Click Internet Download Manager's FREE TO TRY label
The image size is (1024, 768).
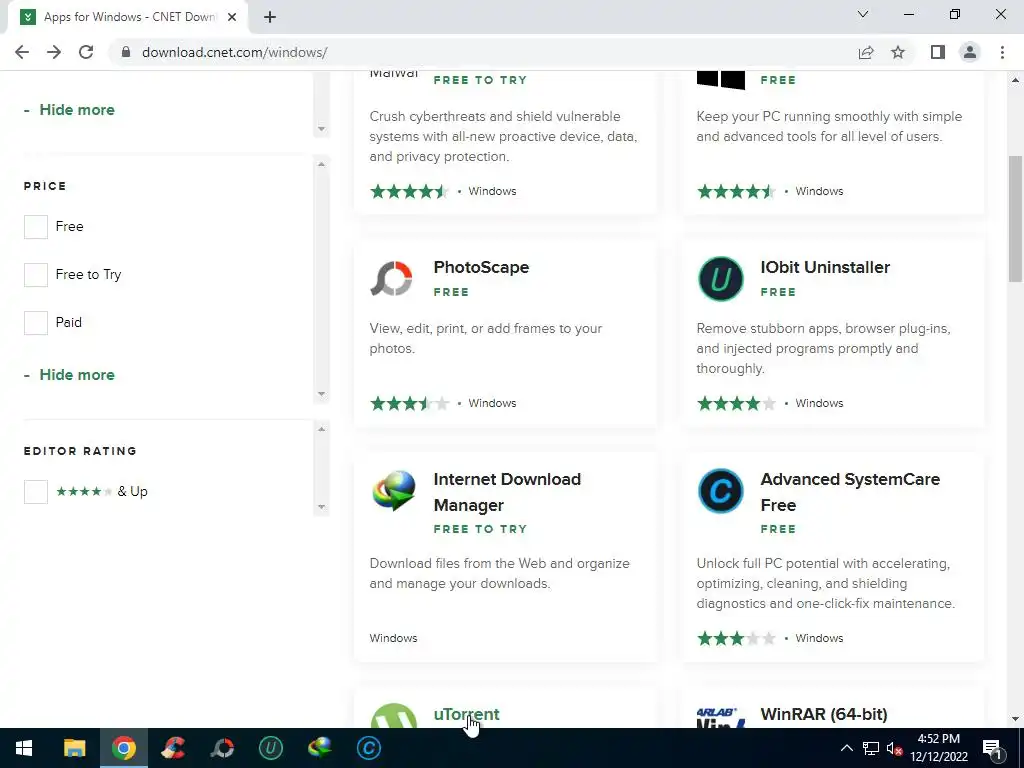click(x=480, y=529)
